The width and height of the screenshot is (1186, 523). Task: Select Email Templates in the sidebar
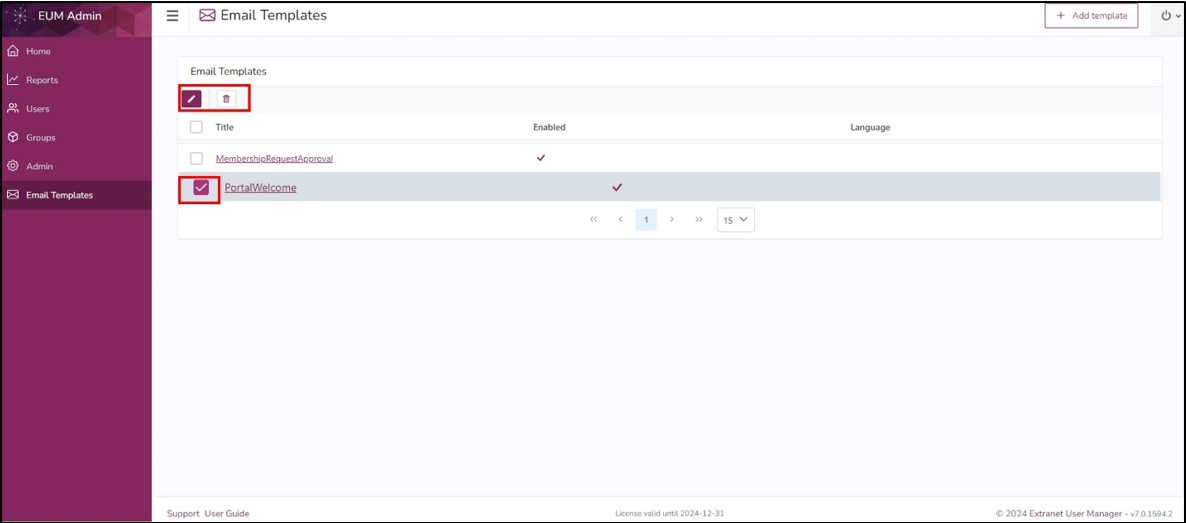(x=76, y=195)
